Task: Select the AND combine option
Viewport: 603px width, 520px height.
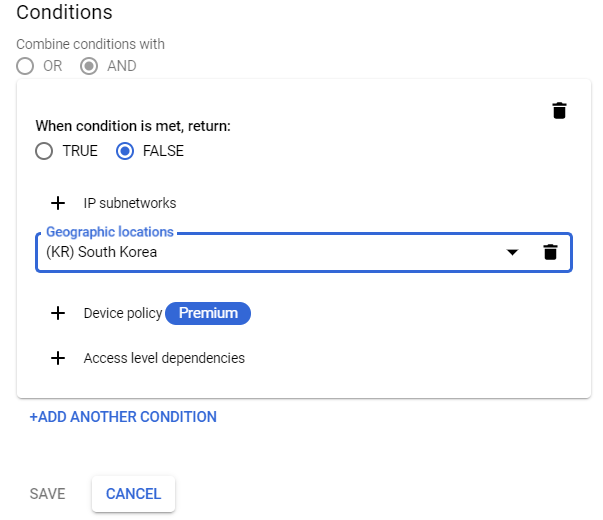Action: click(89, 66)
